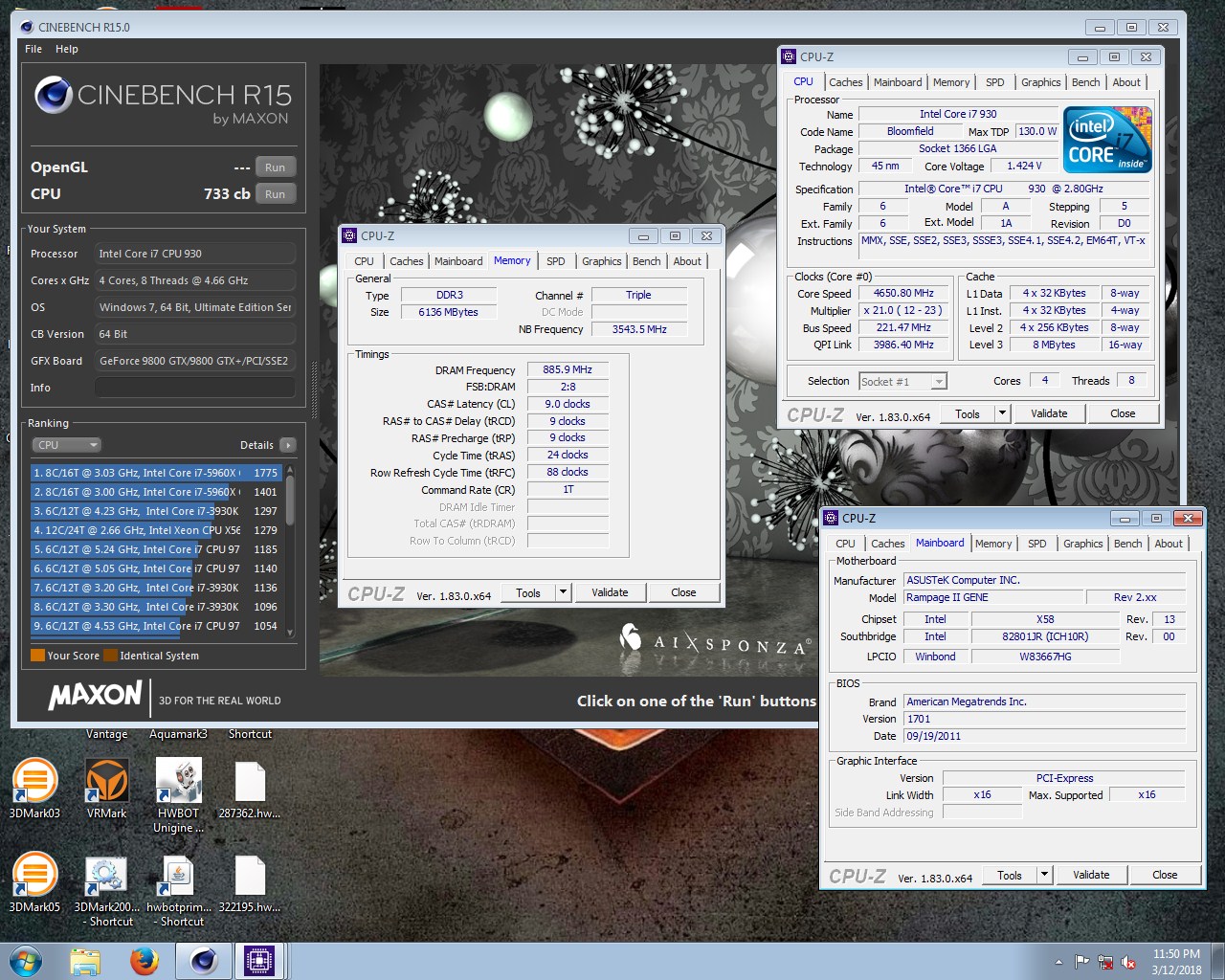This screenshot has height=980, width=1225.
Task: Open Windows Explorer from the taskbar
Action: 85,961
